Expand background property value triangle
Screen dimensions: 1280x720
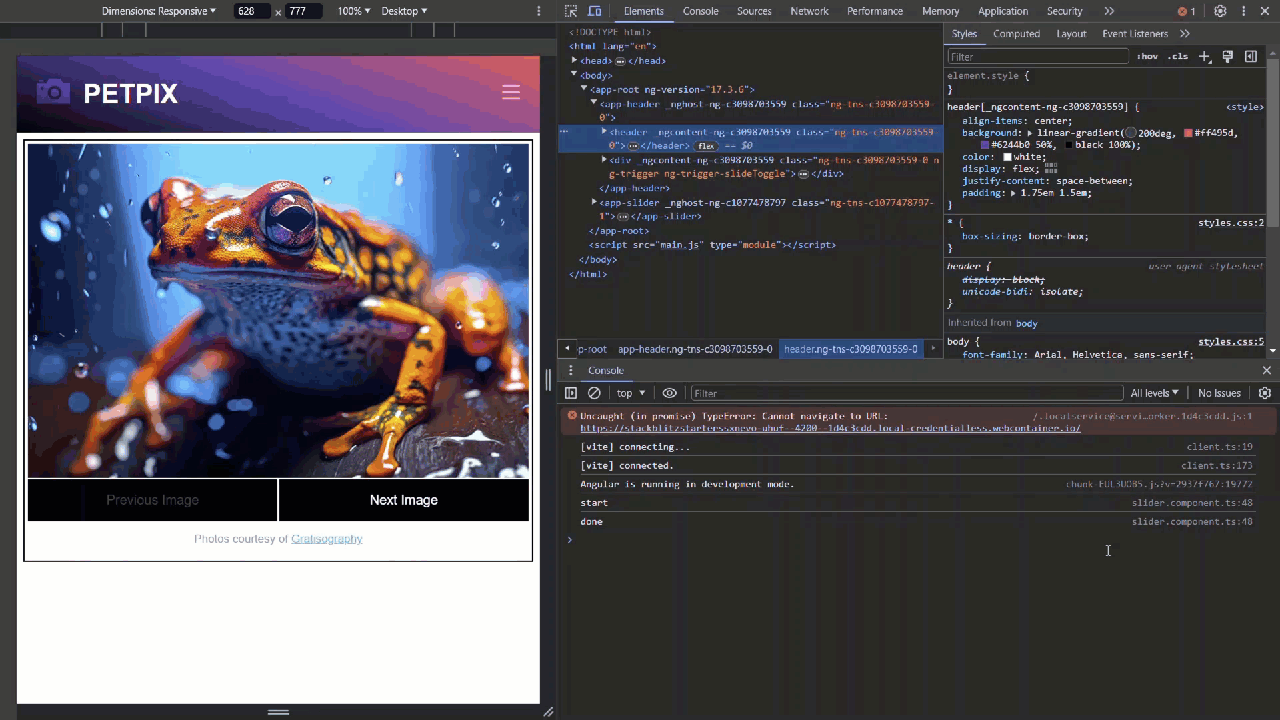(1030, 132)
